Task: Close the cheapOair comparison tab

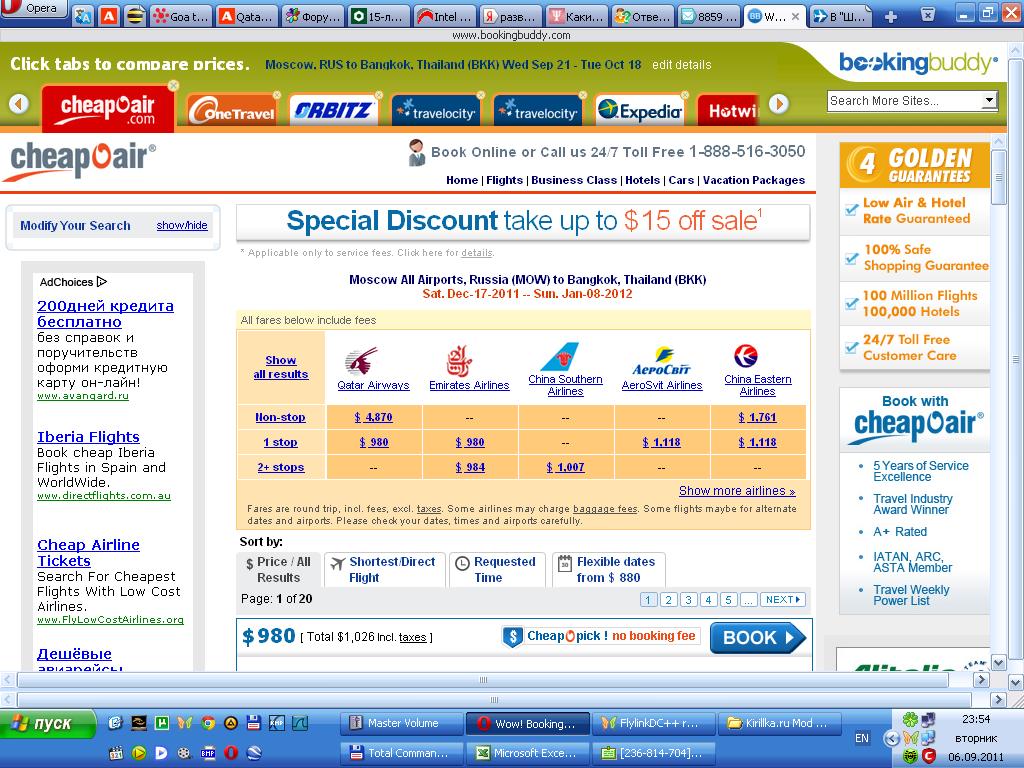Action: [x=173, y=86]
